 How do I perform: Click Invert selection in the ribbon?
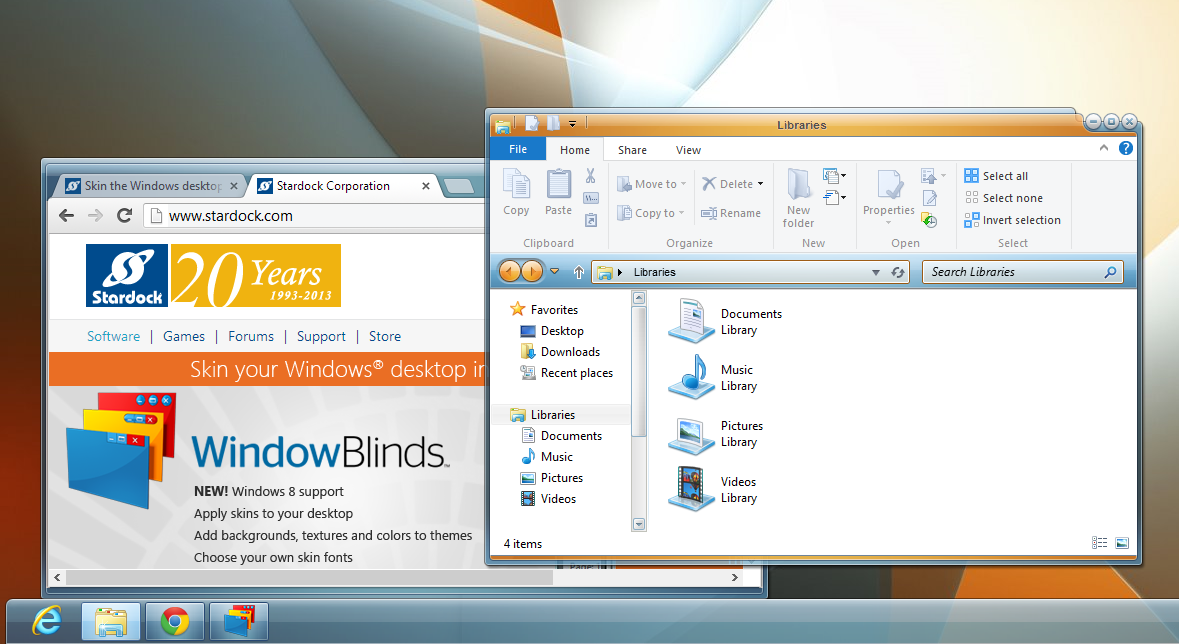(1013, 220)
